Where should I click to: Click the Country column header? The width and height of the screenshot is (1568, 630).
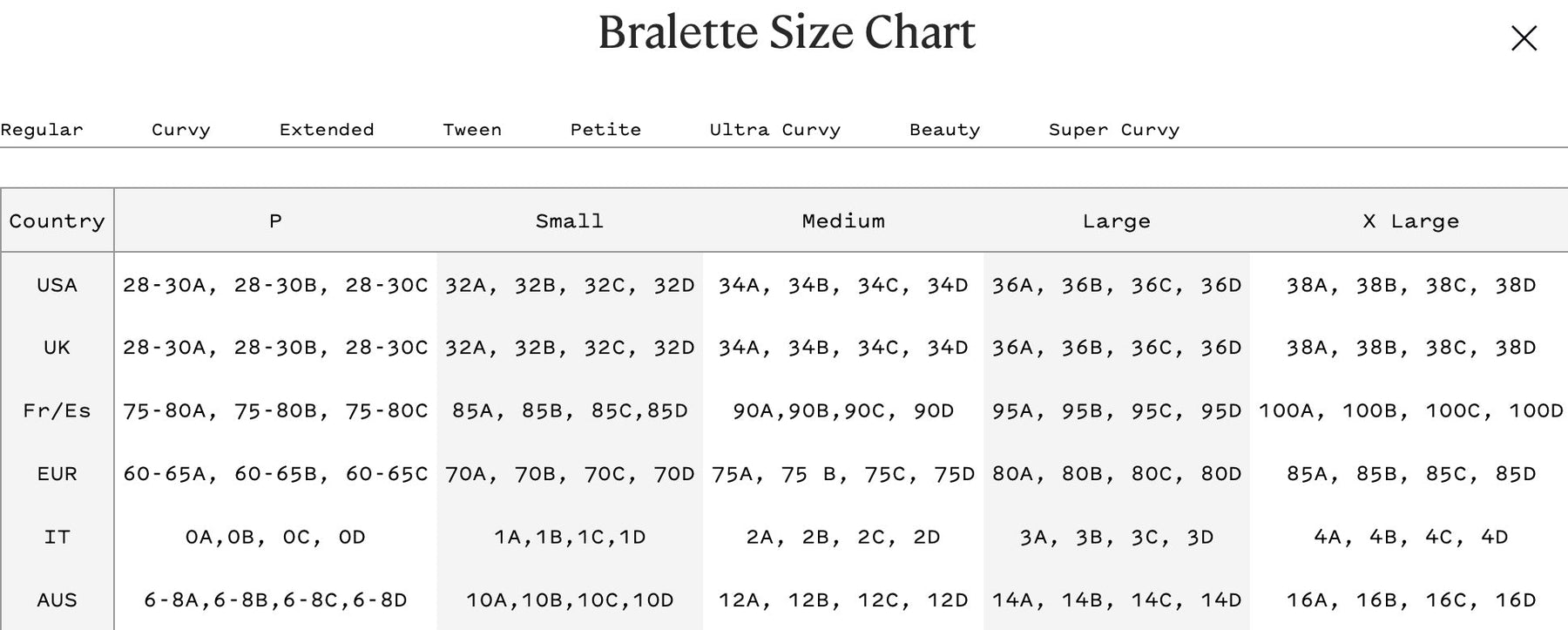point(57,221)
